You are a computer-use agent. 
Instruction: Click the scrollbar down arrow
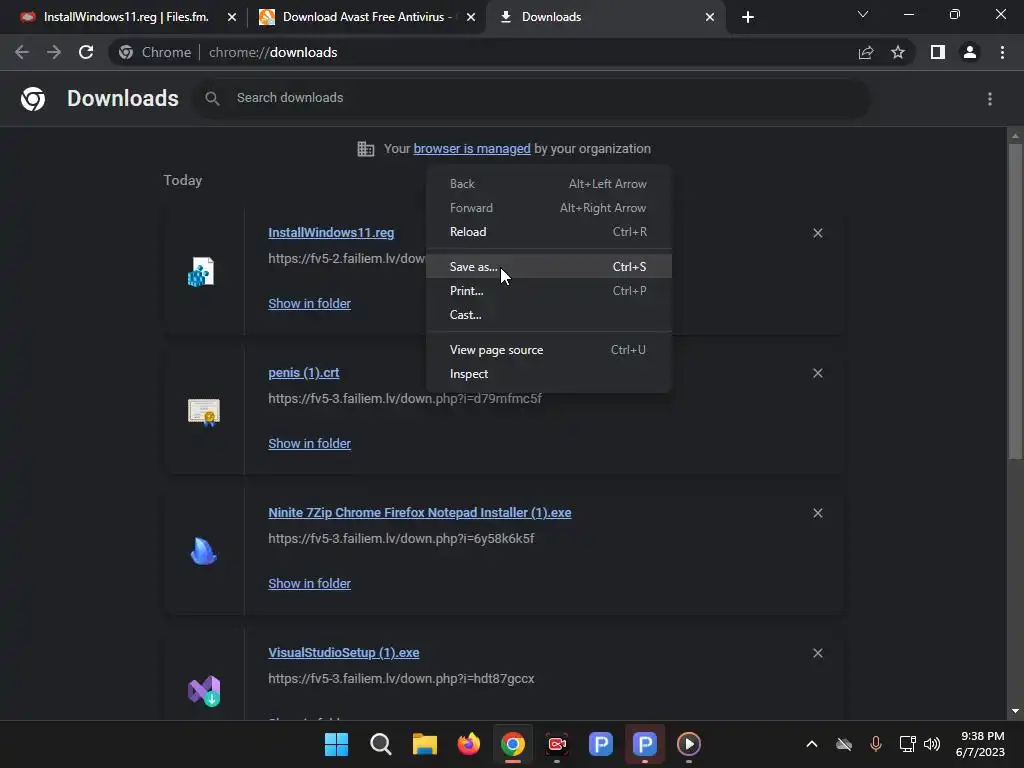(x=1015, y=711)
